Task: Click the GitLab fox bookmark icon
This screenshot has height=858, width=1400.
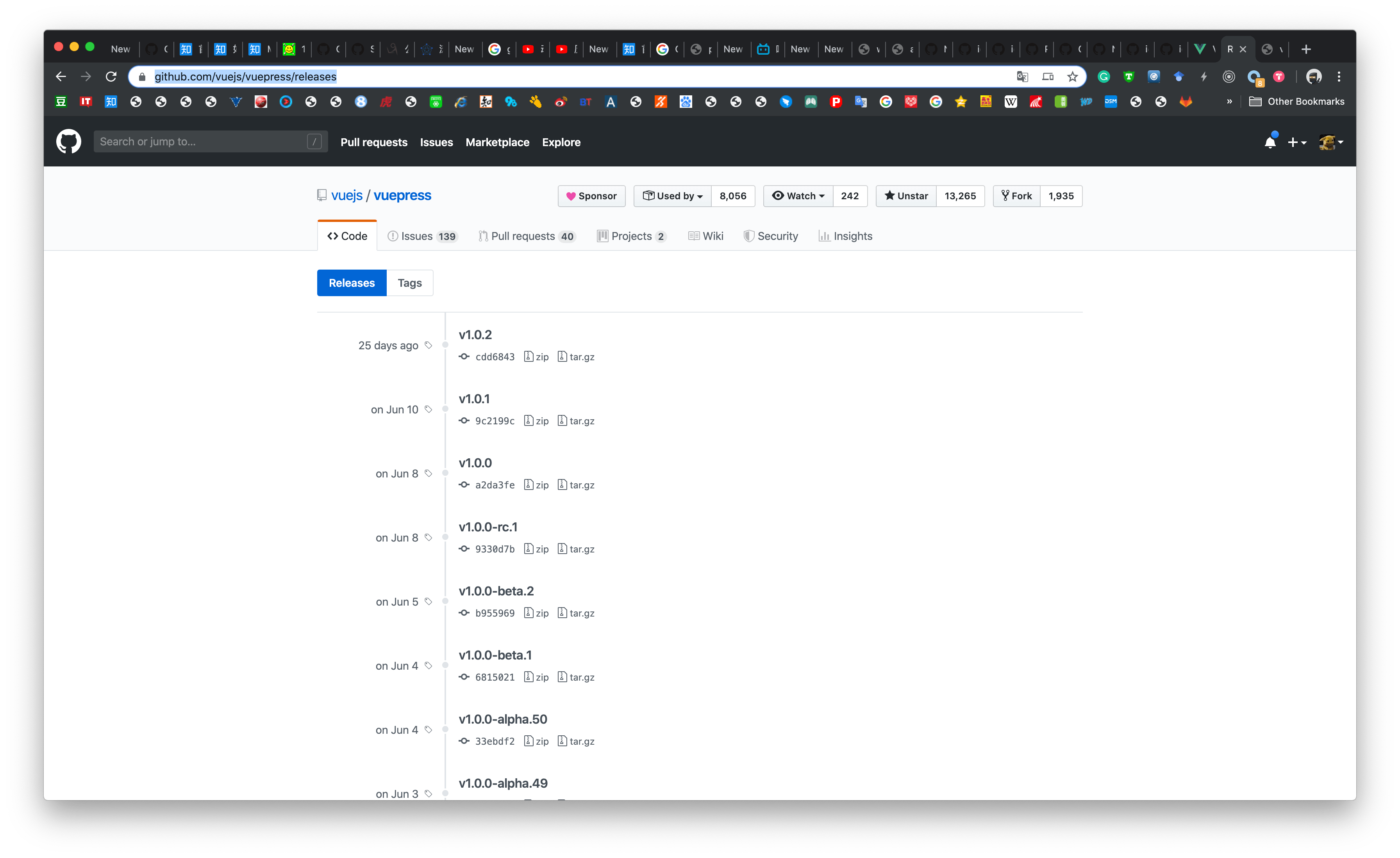Action: click(x=1185, y=102)
